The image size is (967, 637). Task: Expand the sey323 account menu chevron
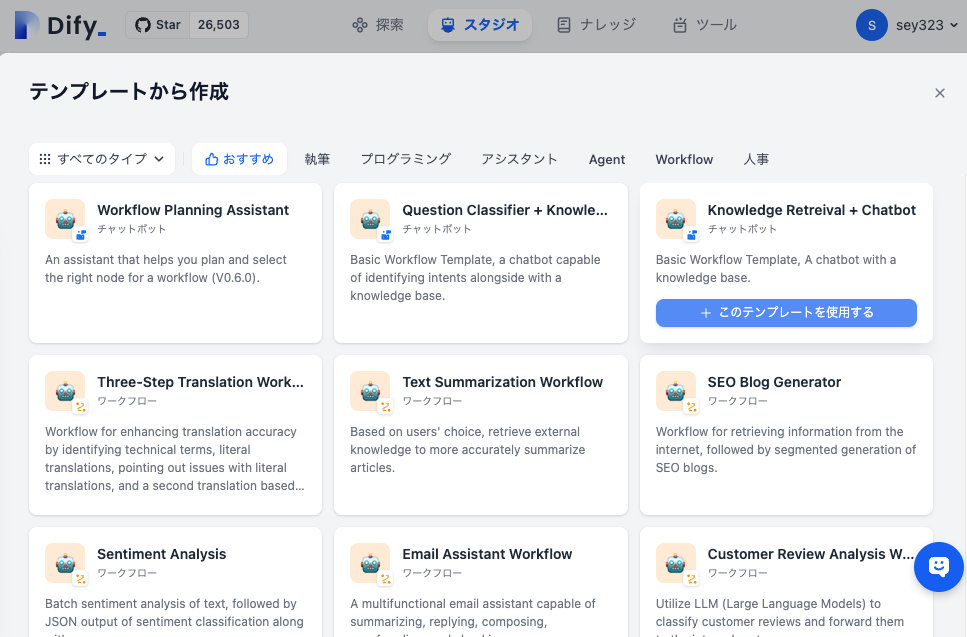pyautogui.click(x=954, y=25)
